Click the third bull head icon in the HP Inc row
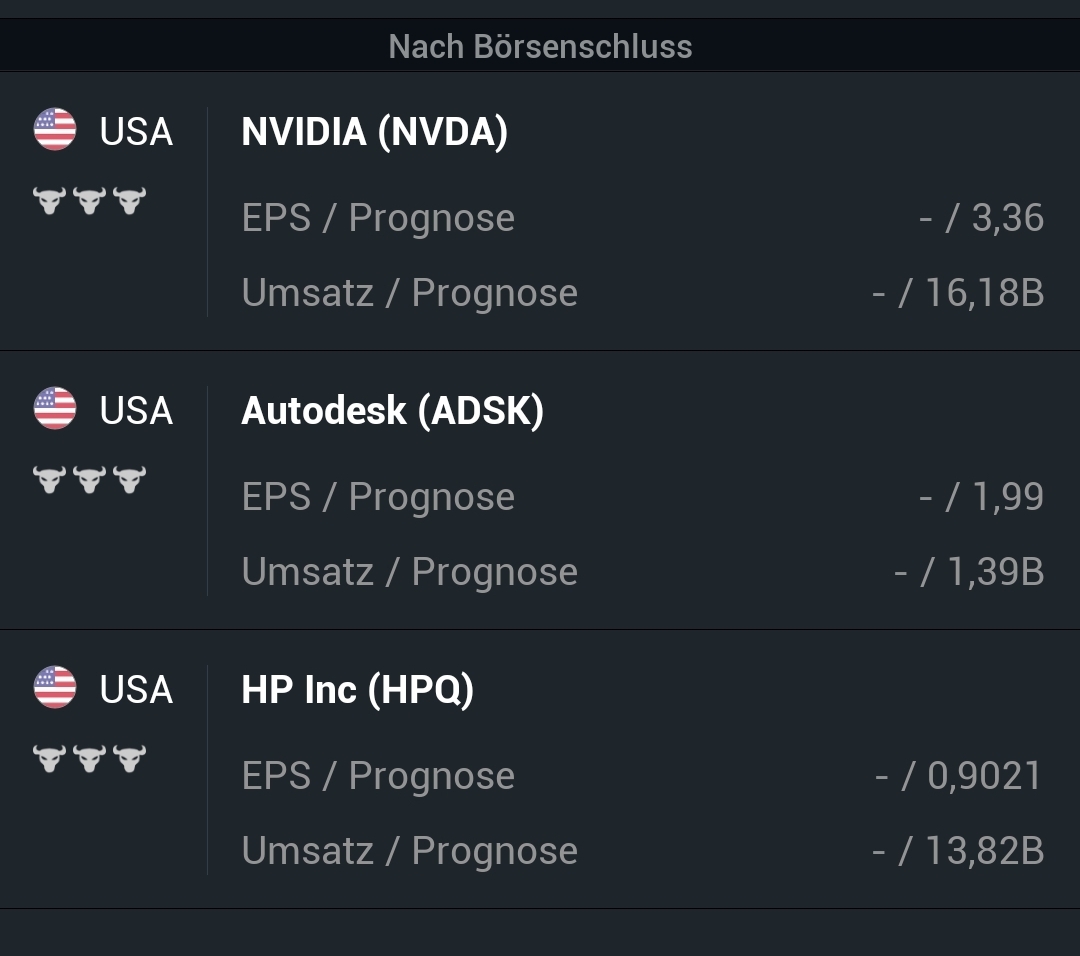 tap(129, 759)
